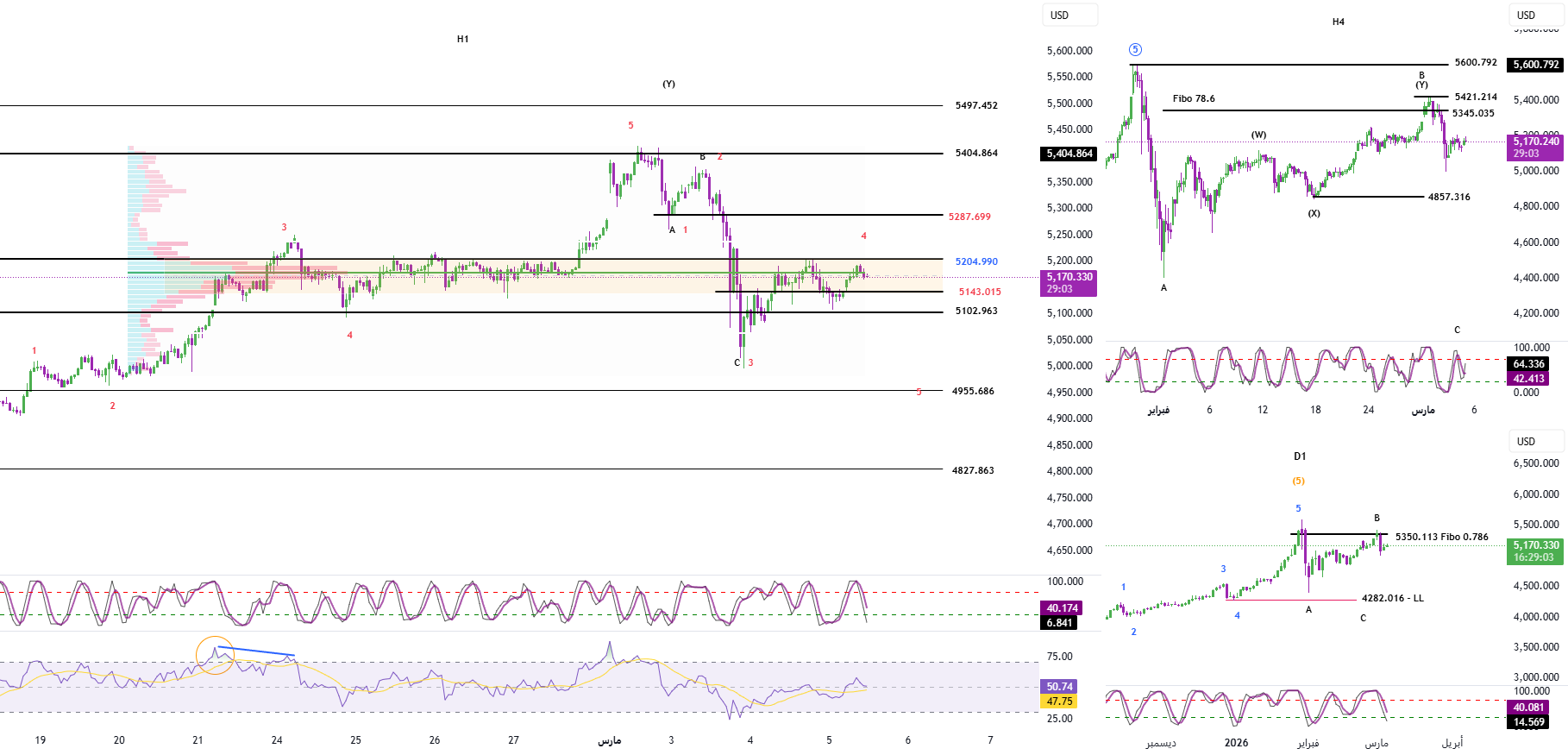1568x755 pixels.
Task: Click the blue 5204.990 level label
Action: (x=976, y=261)
